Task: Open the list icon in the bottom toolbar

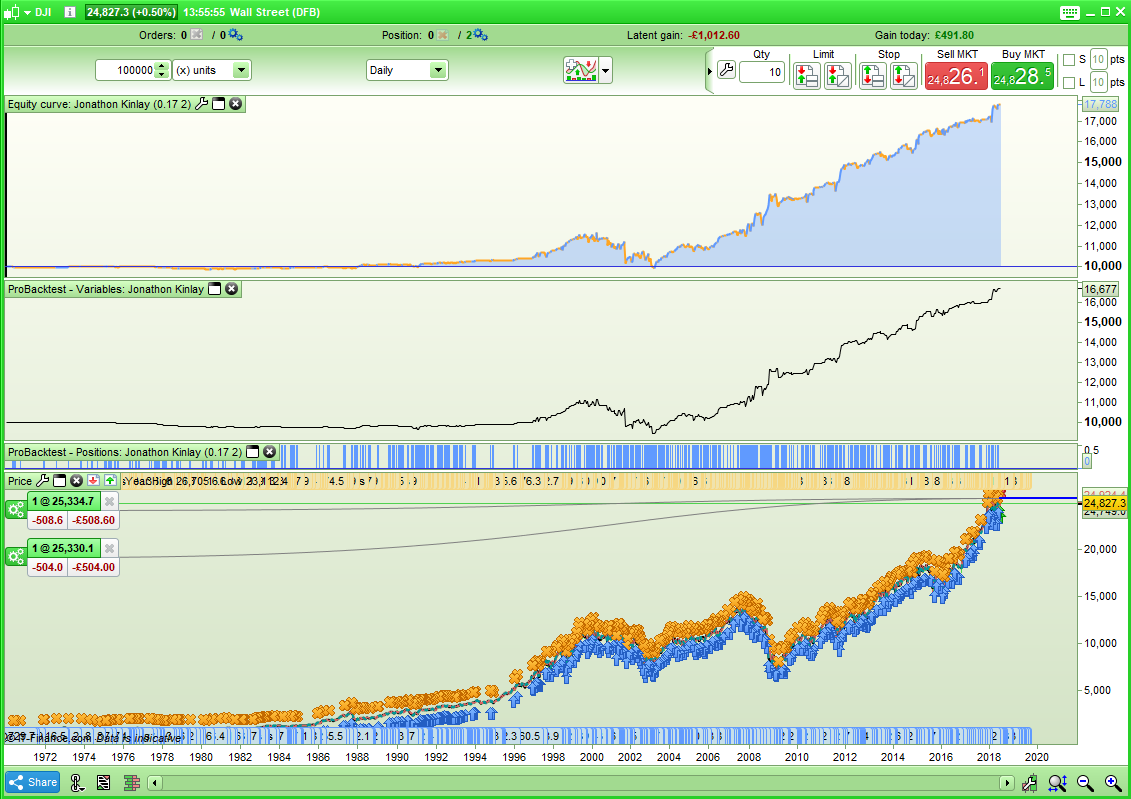Action: pyautogui.click(x=103, y=782)
